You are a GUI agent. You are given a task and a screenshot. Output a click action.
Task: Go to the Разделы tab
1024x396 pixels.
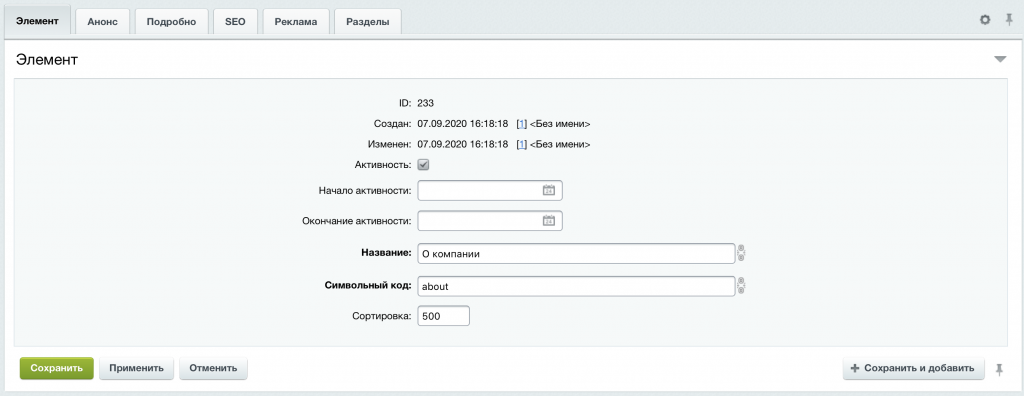tap(368, 22)
